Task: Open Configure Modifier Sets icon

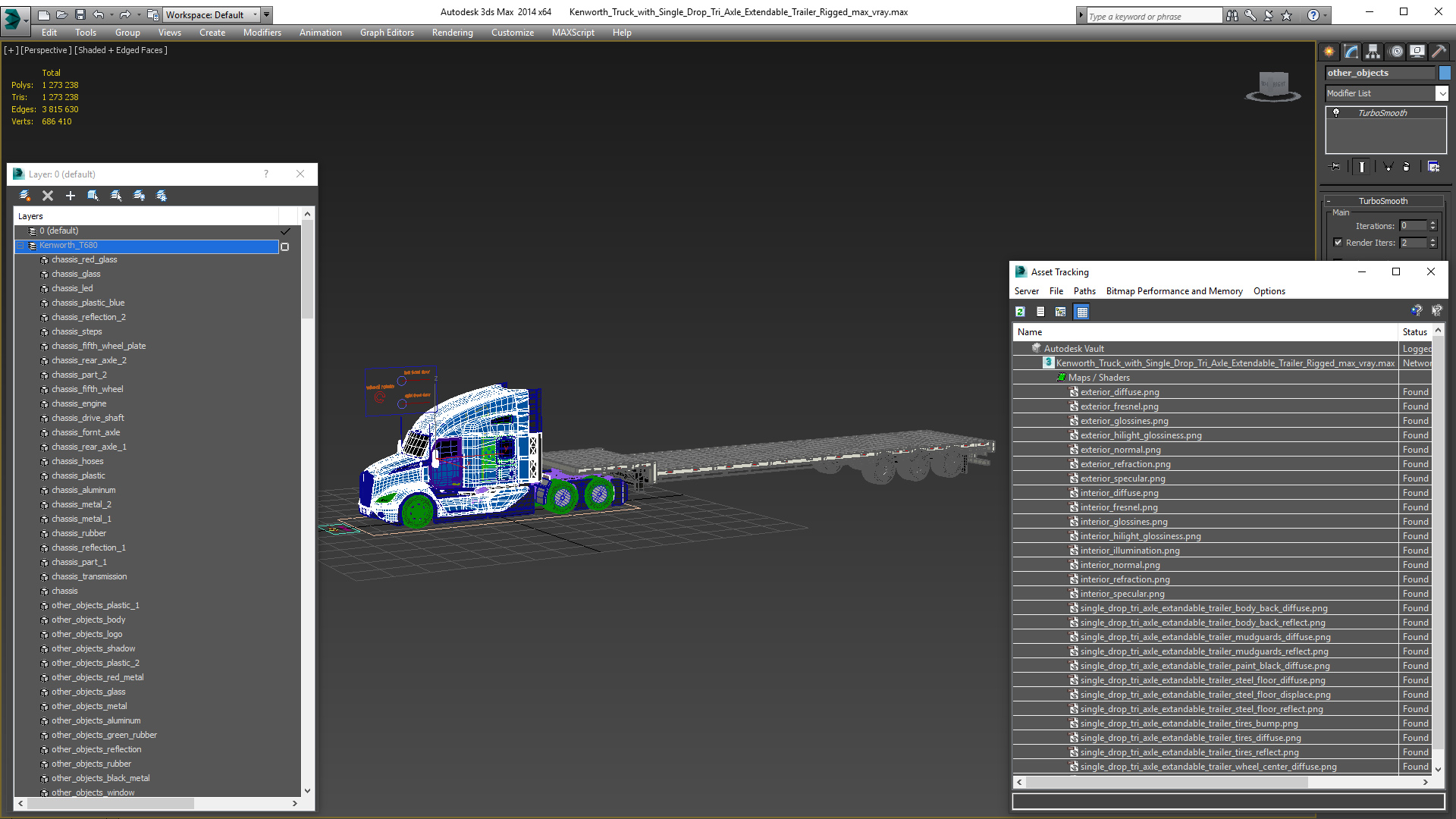Action: click(1433, 167)
